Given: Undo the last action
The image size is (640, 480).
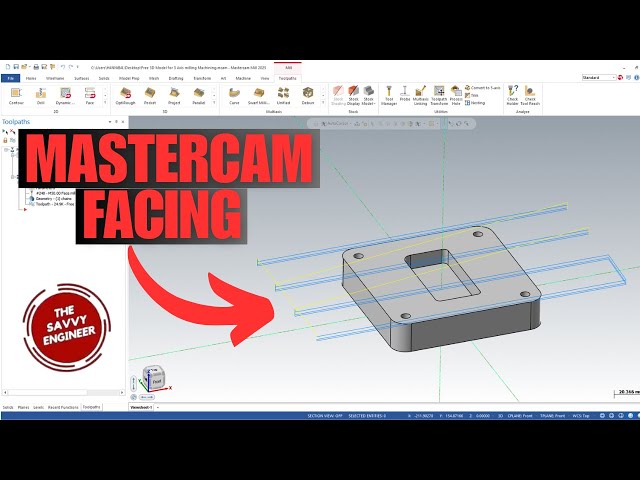Looking at the screenshot, I should 63,67.
